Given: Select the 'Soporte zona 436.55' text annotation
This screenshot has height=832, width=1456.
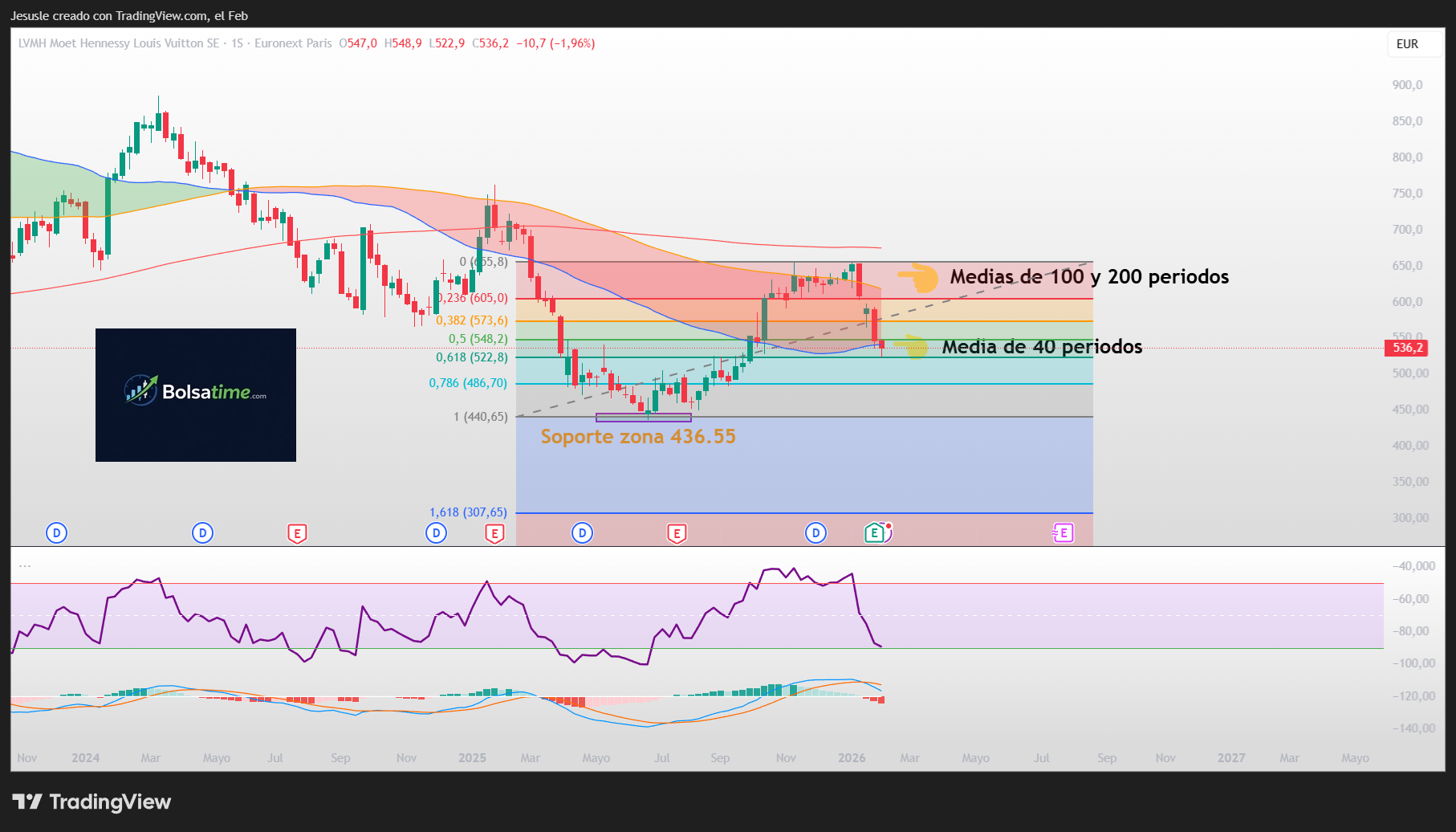Looking at the screenshot, I should tap(637, 437).
